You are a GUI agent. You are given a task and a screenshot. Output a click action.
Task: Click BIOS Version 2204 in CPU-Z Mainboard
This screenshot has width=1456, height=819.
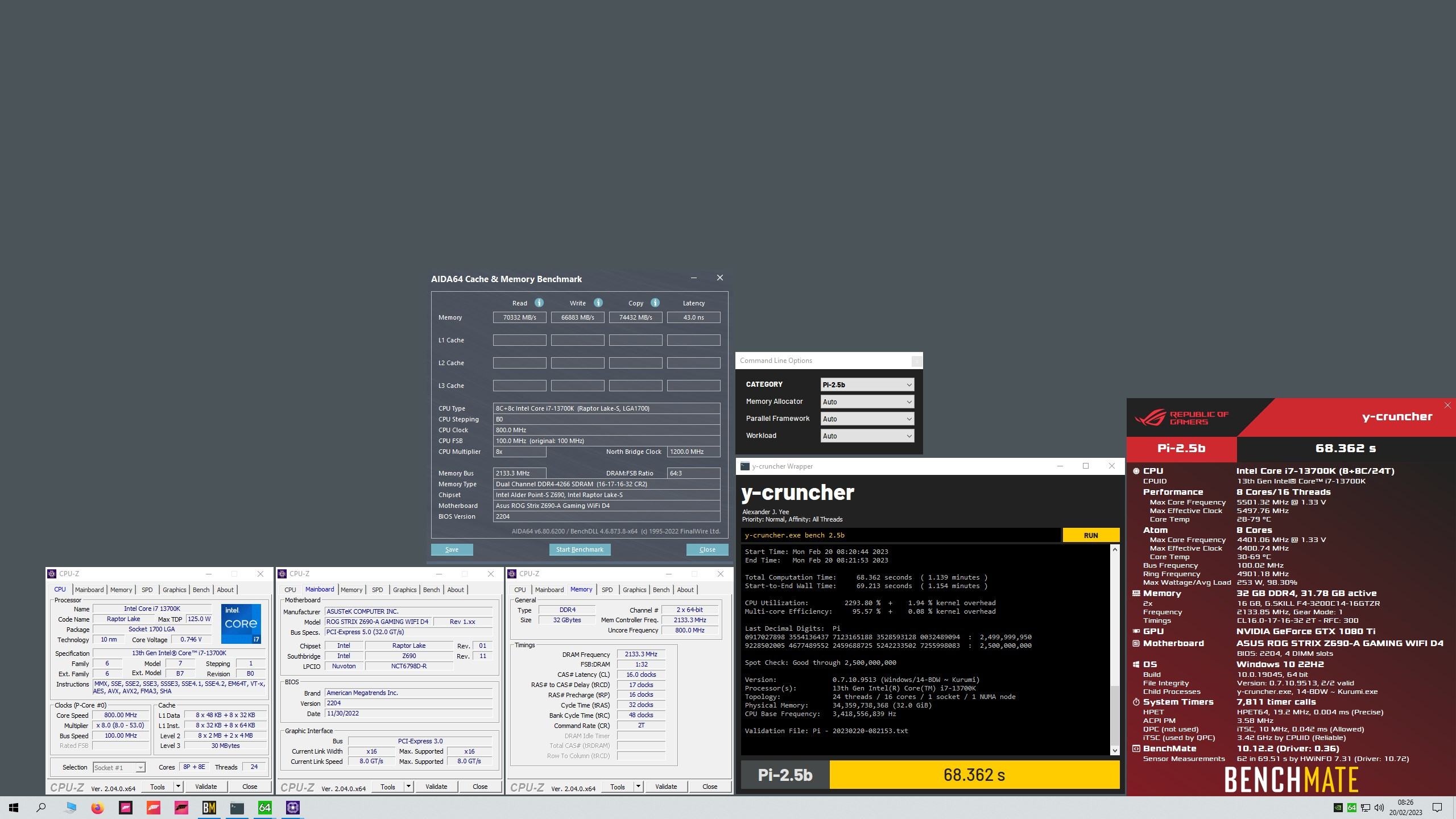pos(408,703)
